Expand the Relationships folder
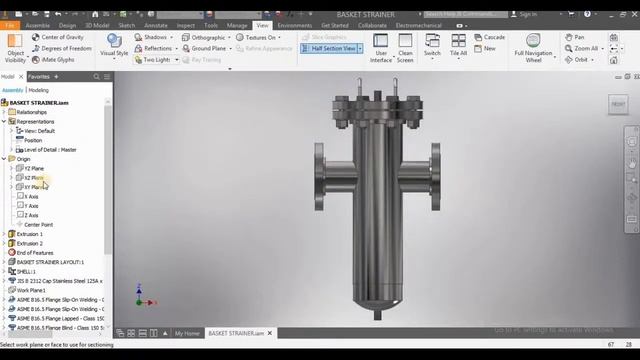 [4, 112]
